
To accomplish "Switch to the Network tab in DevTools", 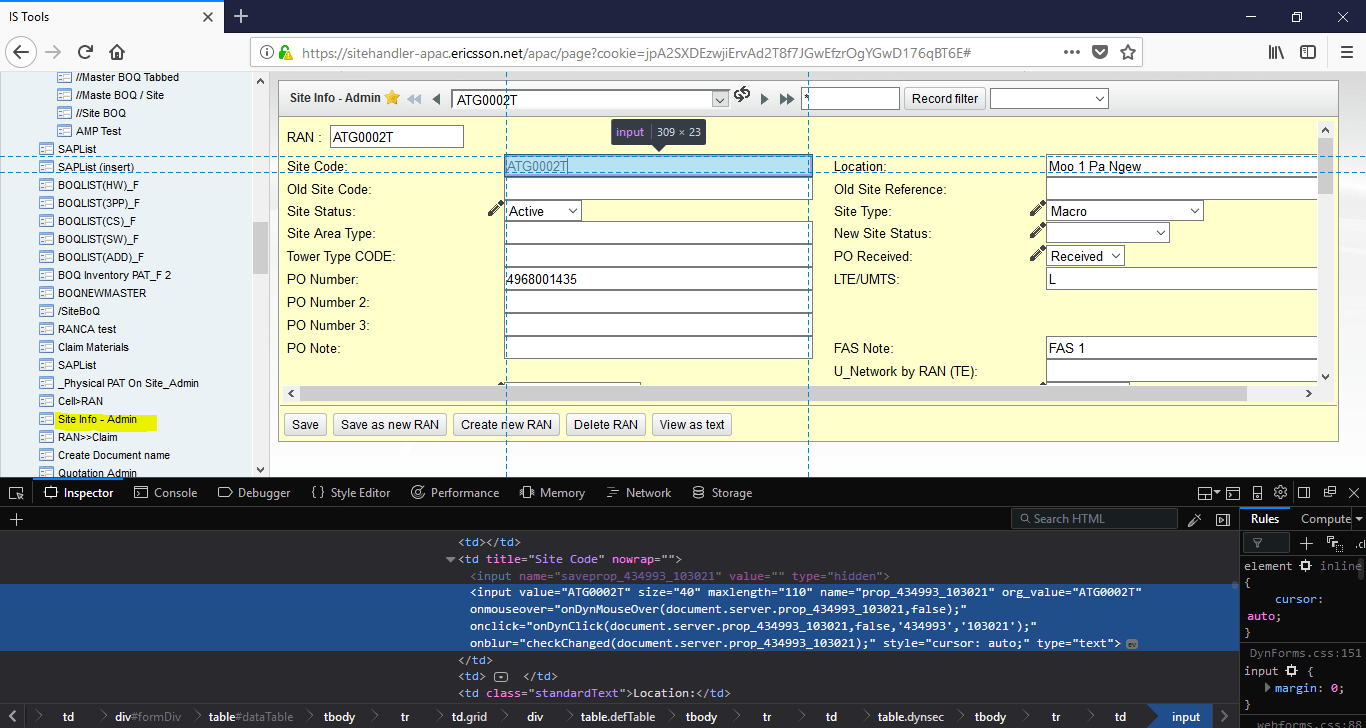I will [648, 492].
